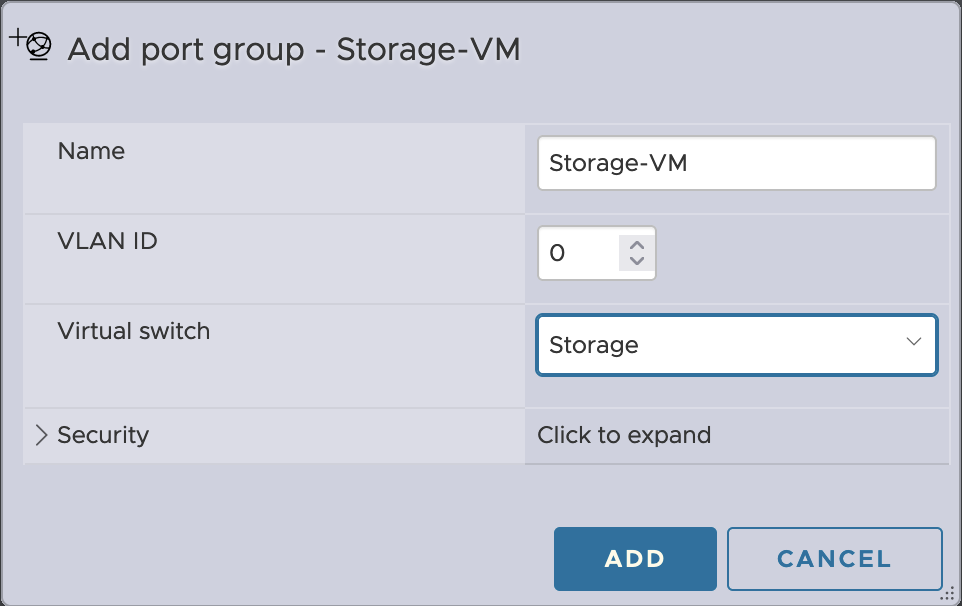The width and height of the screenshot is (962, 606).
Task: Dismiss dialog using the CANCEL button
Action: point(834,559)
